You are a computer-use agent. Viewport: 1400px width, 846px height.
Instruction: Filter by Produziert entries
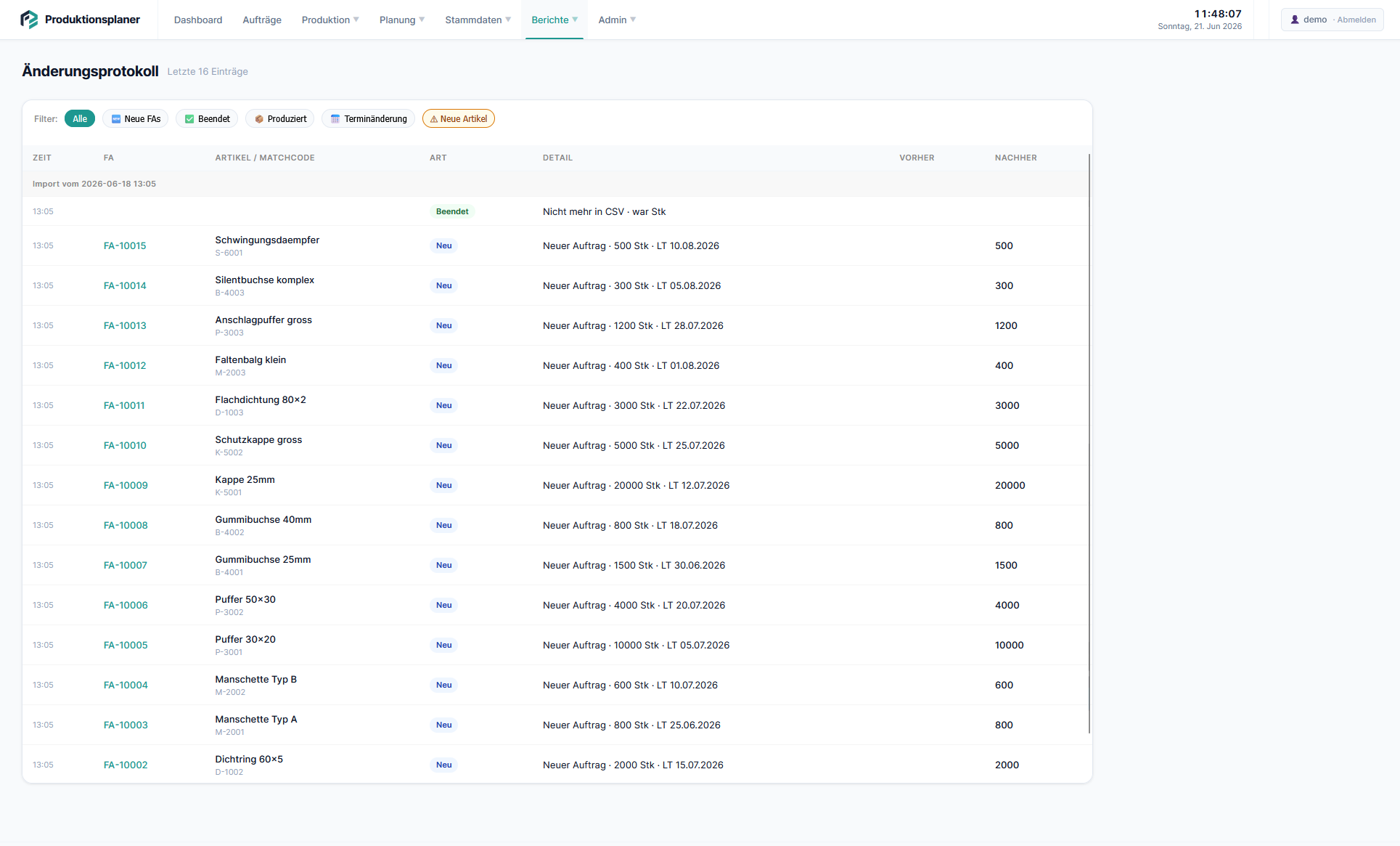(280, 118)
